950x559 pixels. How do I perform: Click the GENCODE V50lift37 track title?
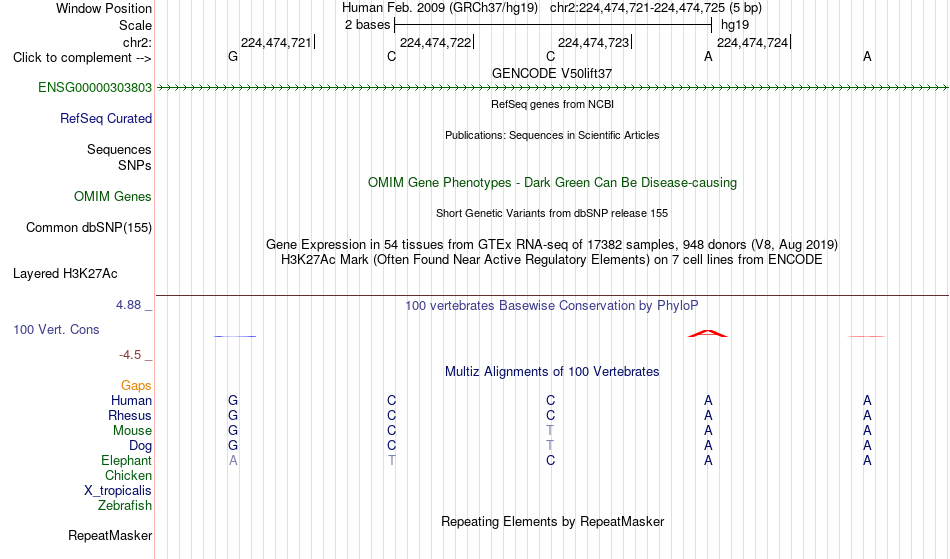pyautogui.click(x=552, y=74)
